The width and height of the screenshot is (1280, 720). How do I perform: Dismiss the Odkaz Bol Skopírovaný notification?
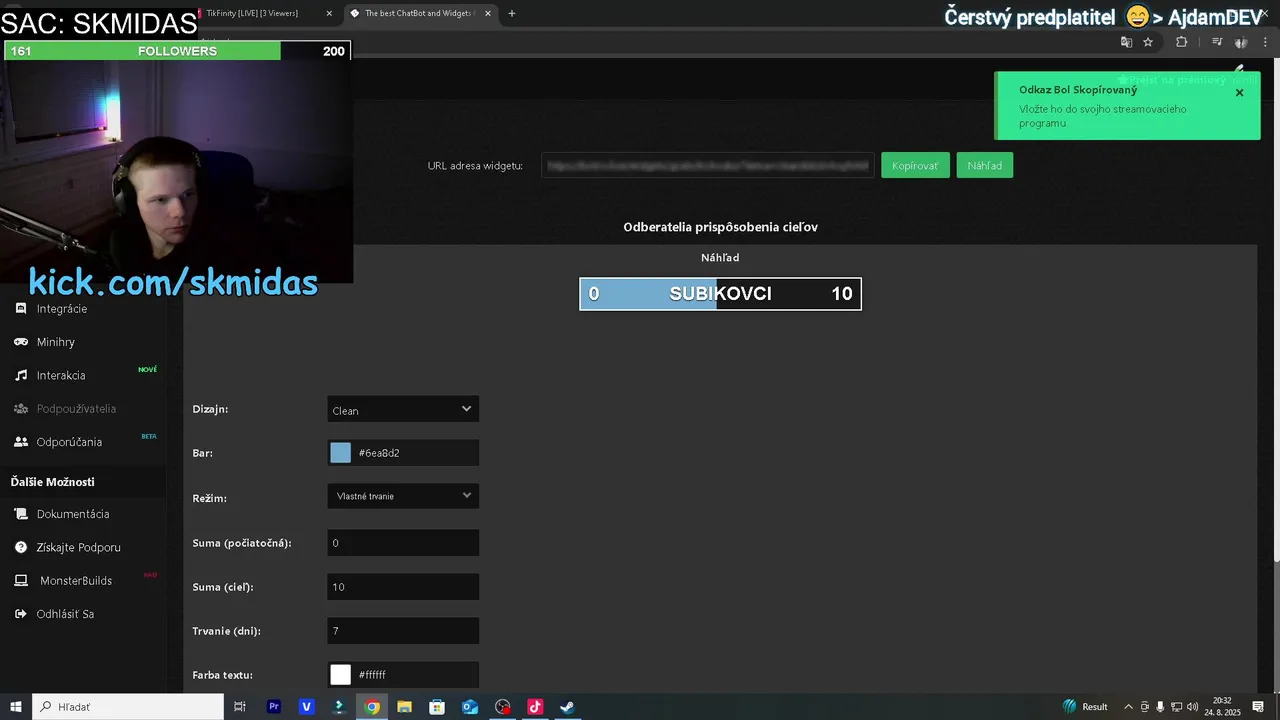point(1239,92)
